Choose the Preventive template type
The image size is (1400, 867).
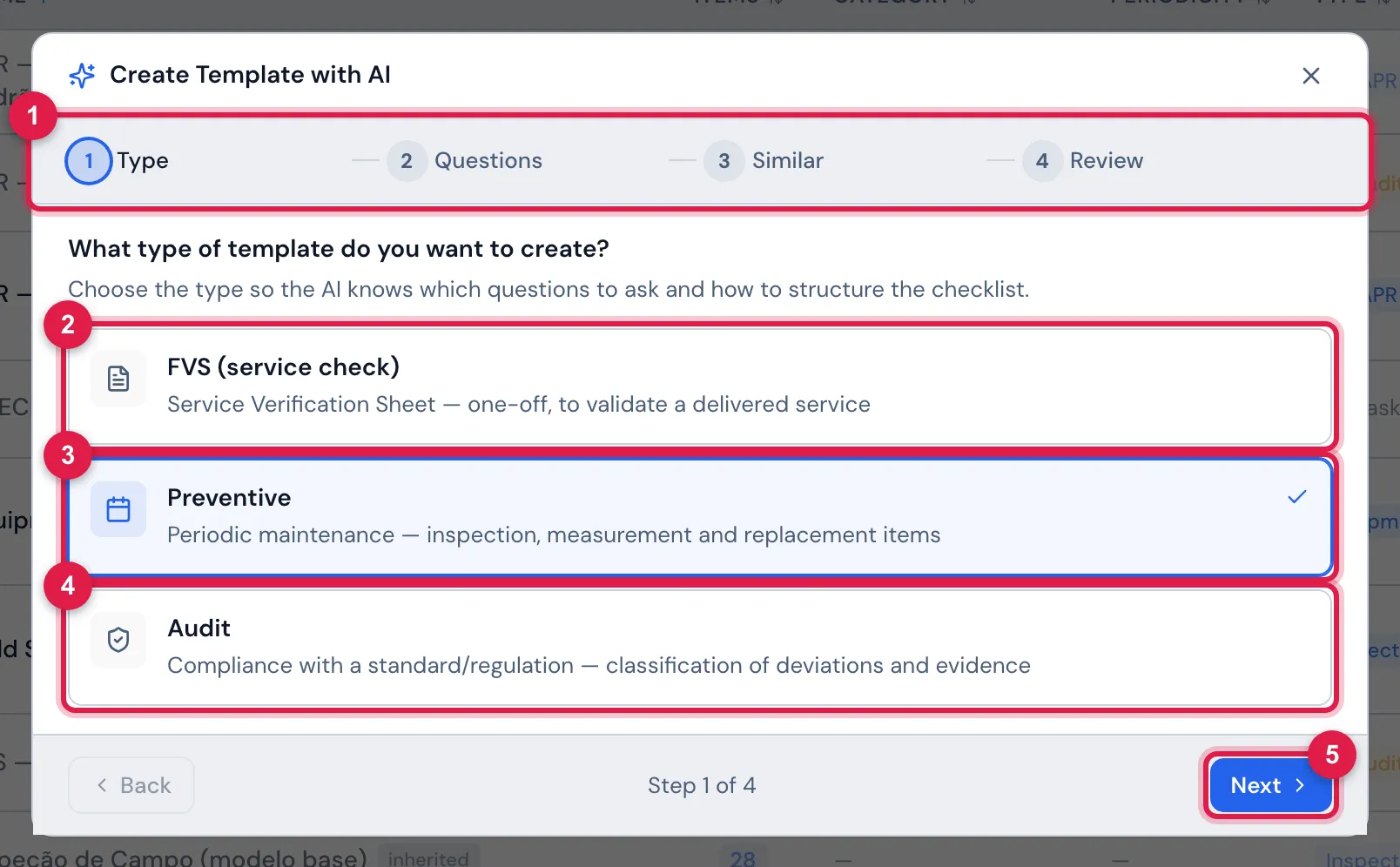[x=700, y=517]
